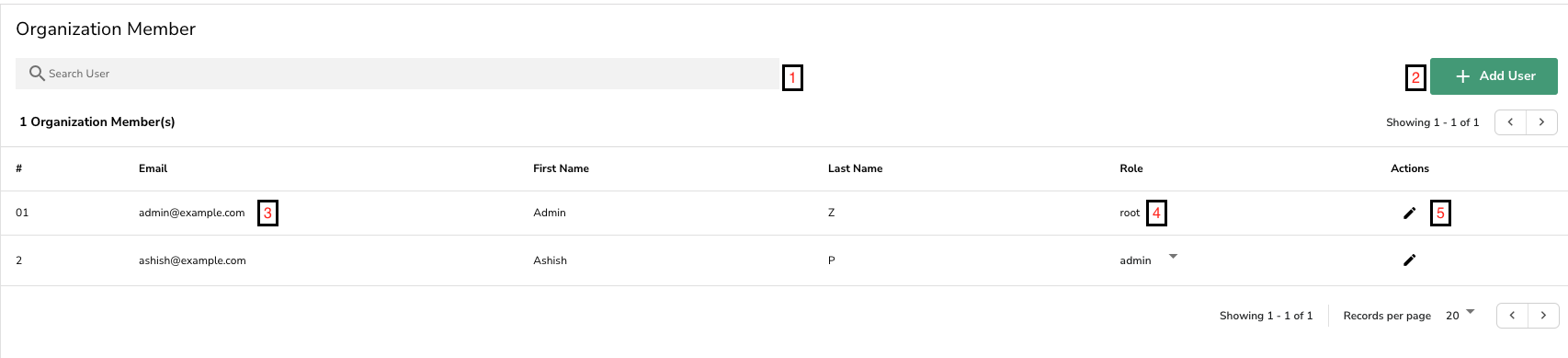Focus the Search User input field

(397, 74)
